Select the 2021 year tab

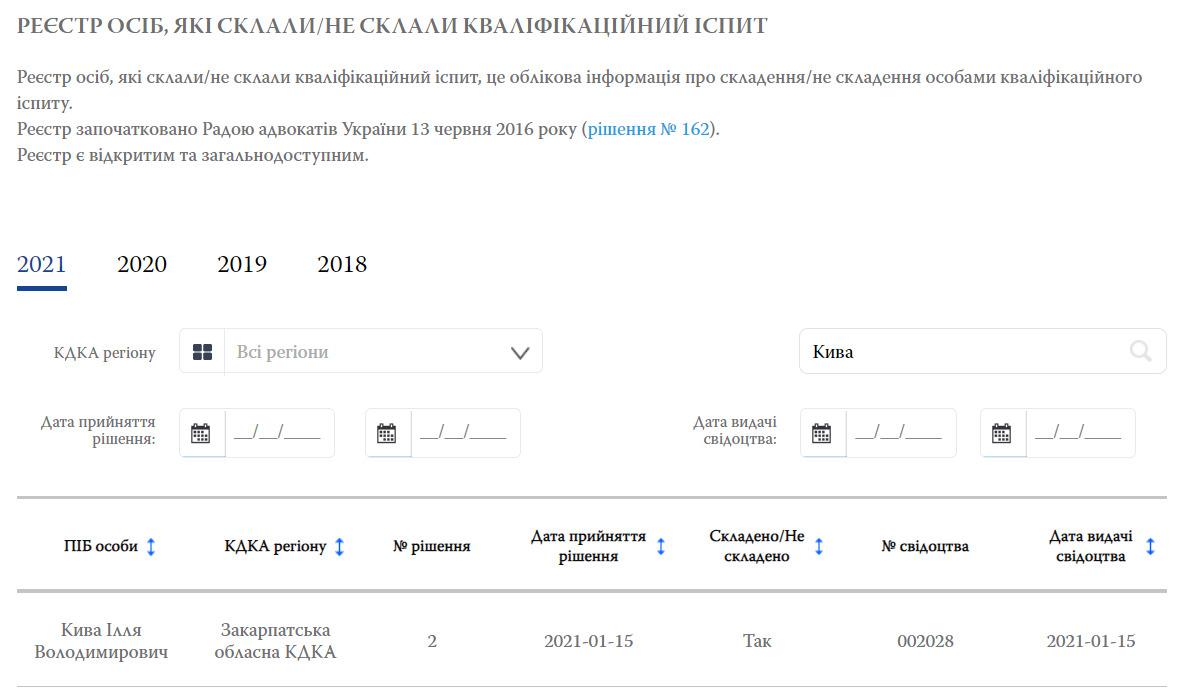click(42, 265)
